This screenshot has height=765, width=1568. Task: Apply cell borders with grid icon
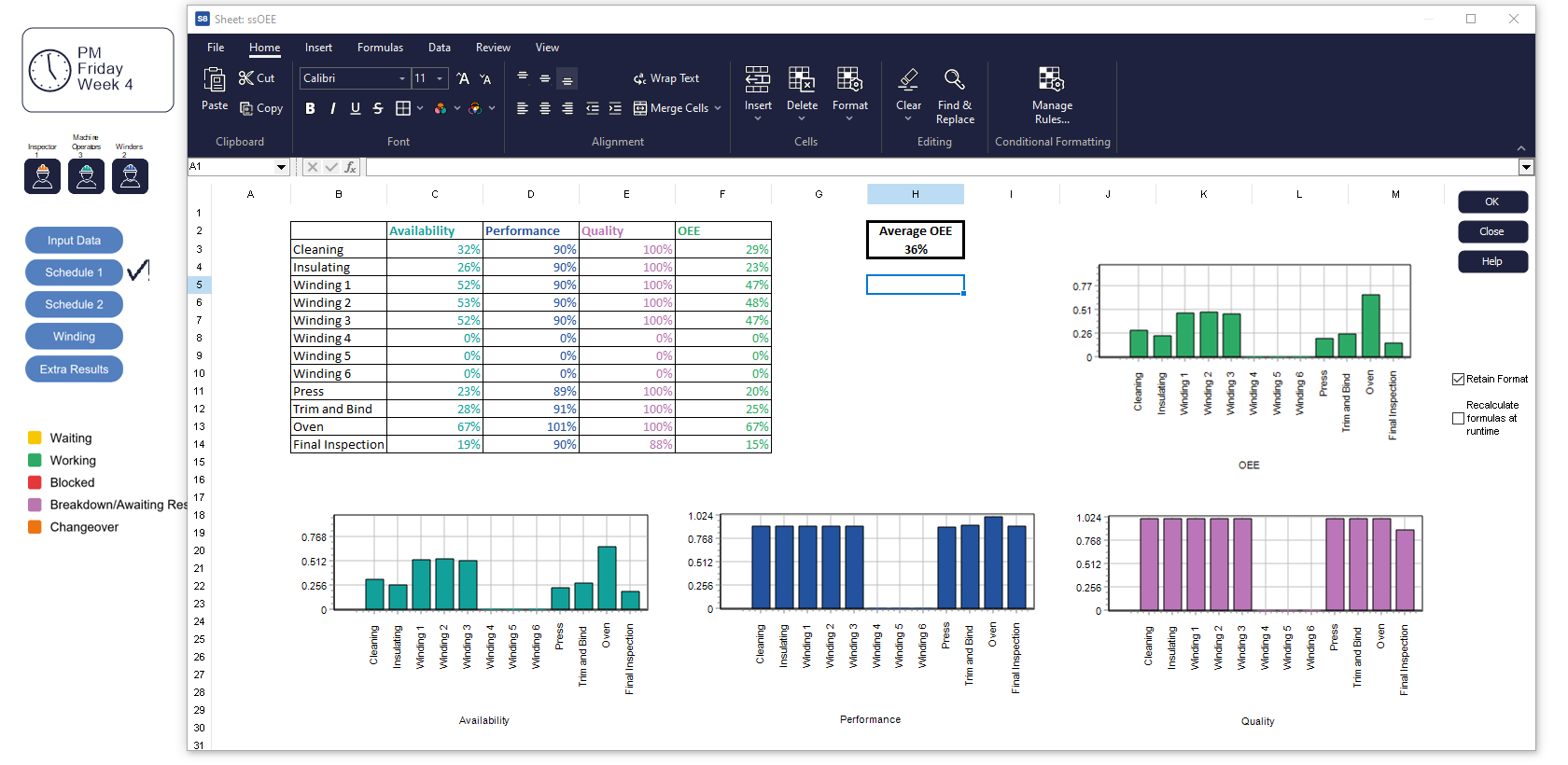[x=403, y=108]
